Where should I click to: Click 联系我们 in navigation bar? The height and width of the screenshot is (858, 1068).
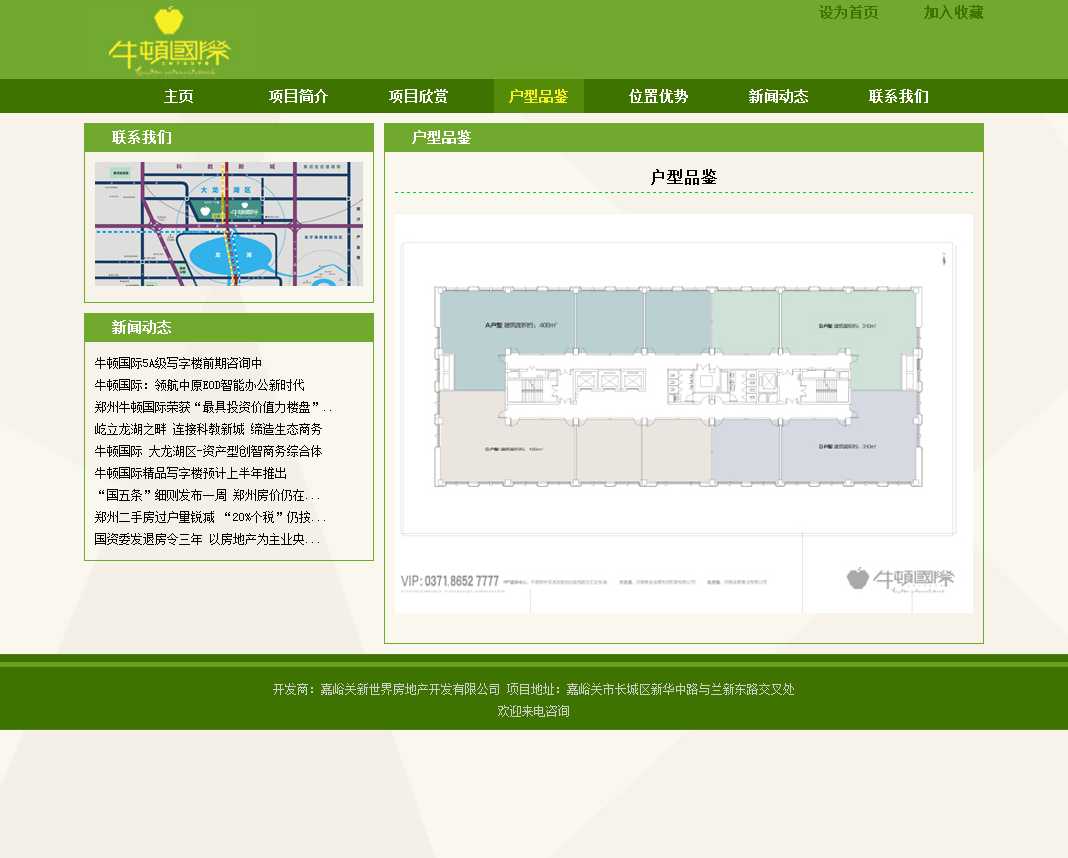point(899,96)
